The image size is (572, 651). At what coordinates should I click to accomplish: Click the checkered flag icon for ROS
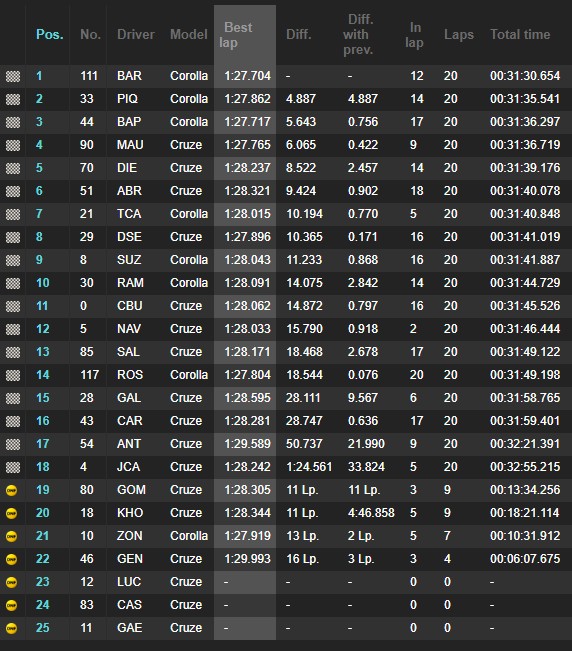point(12,375)
